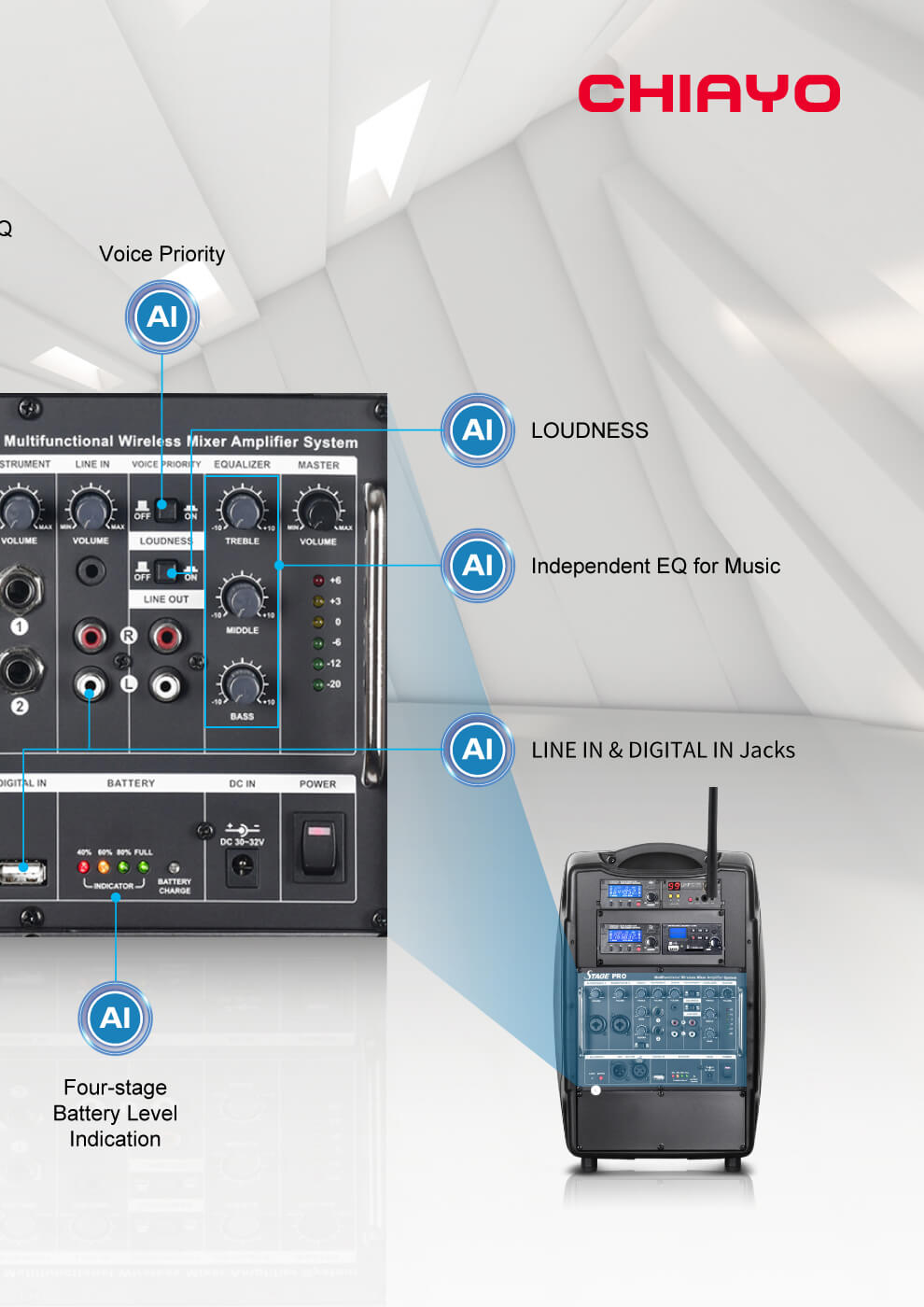The image size is (924, 1307).
Task: Click AI badge above Four-stage Battery Level Indication
Action: click(x=115, y=1019)
